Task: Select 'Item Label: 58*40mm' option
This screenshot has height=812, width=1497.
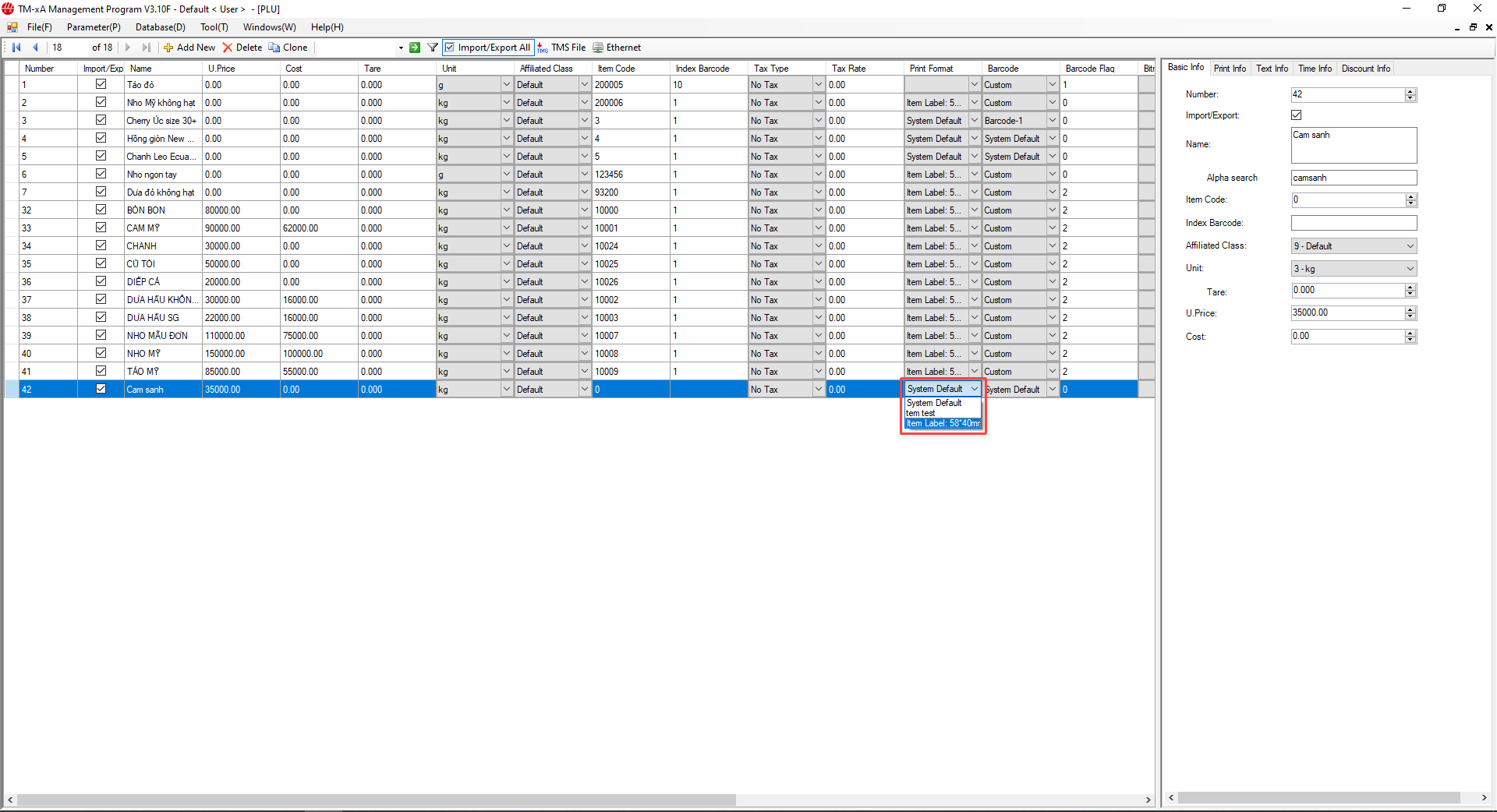Action: point(943,423)
